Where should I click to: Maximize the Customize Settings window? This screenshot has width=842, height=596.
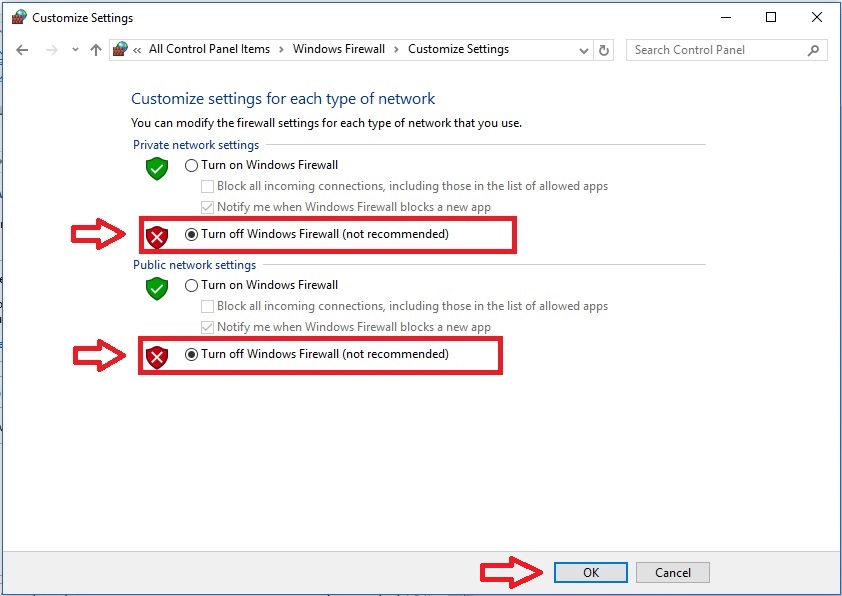pos(771,17)
